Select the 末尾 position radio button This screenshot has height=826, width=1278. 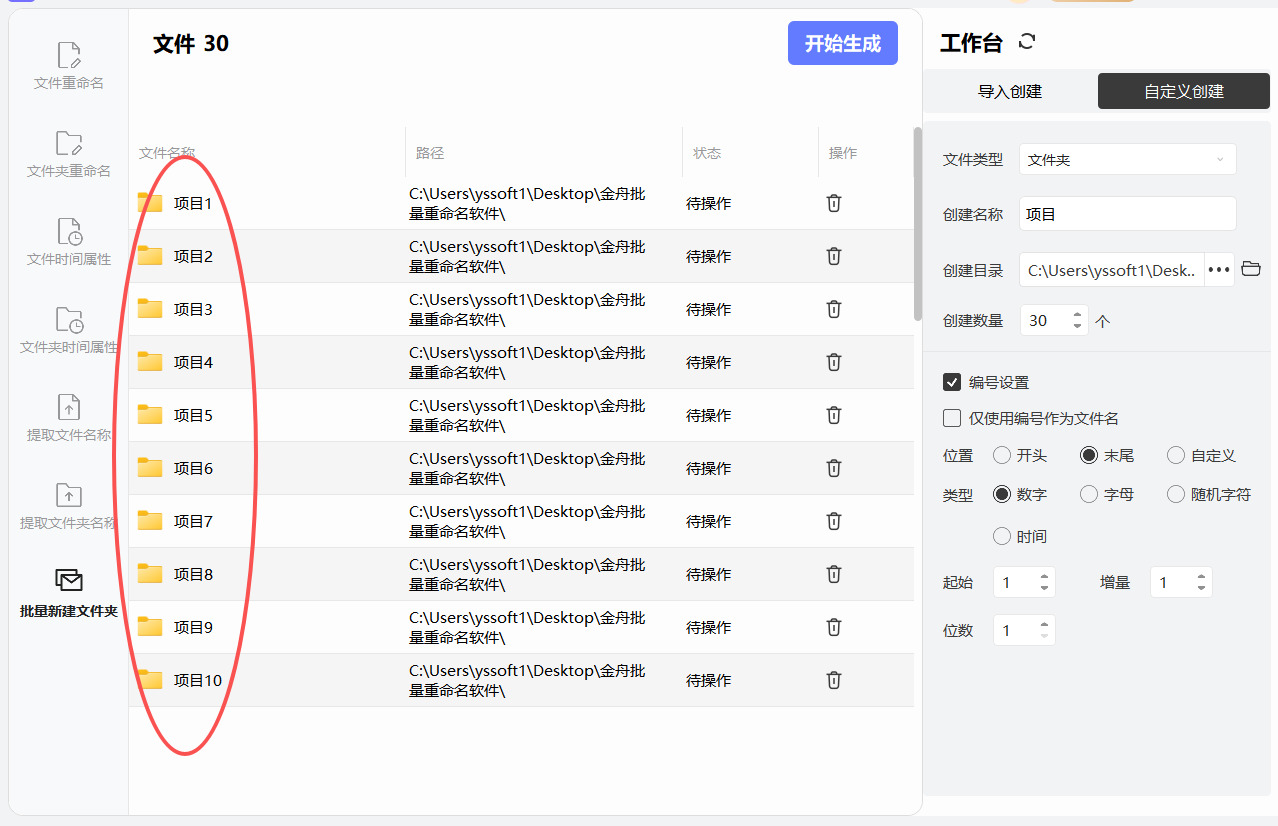(x=1089, y=455)
